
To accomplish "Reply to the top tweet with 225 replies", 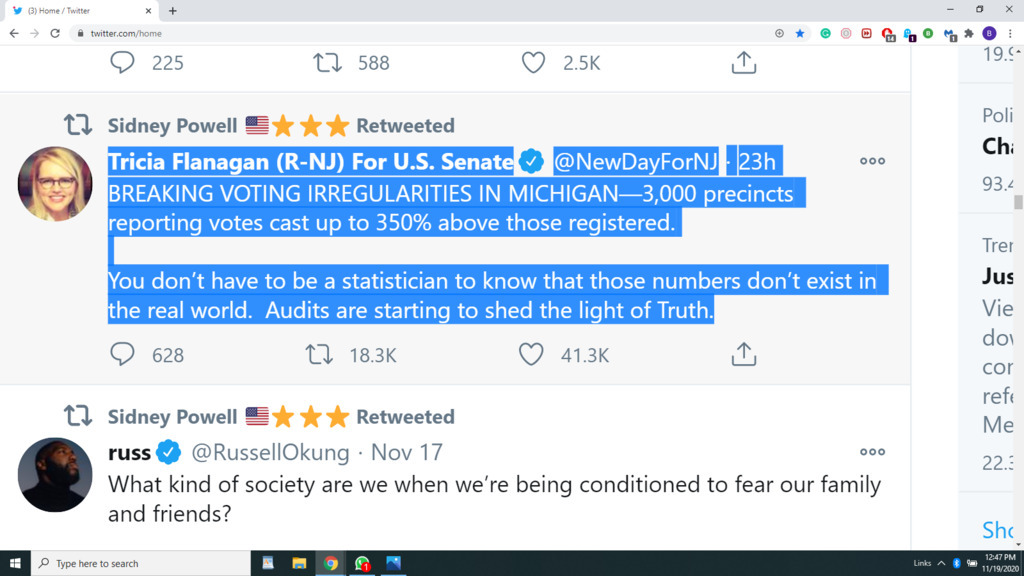I will [122, 63].
